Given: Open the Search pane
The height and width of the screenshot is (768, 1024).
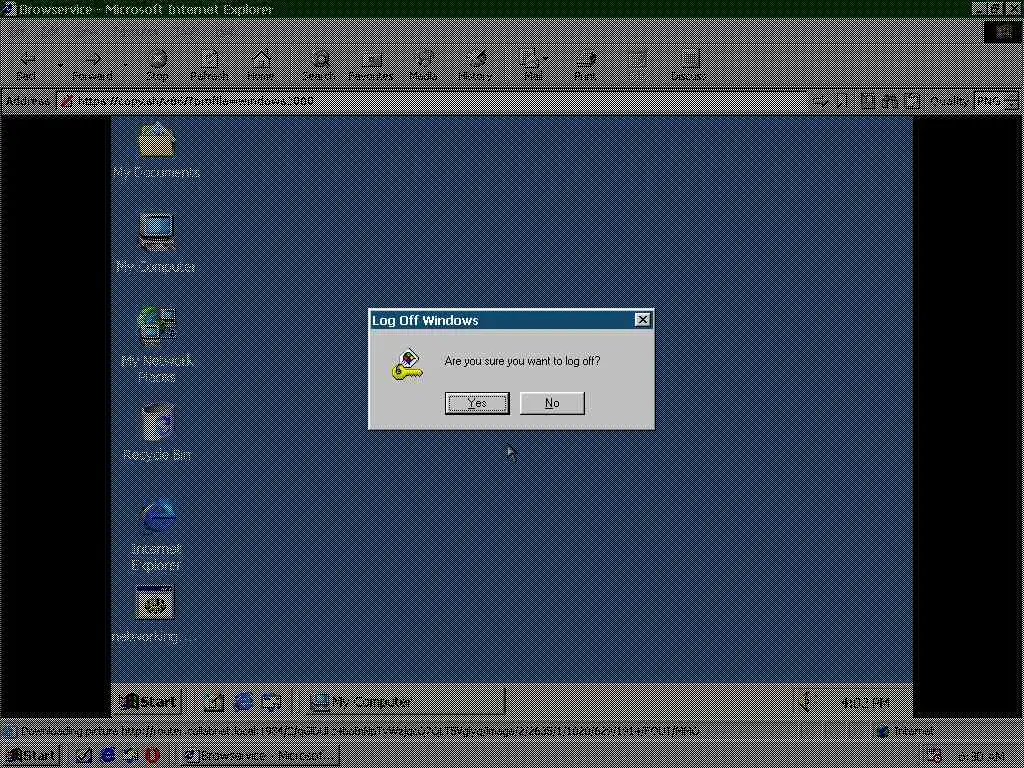Looking at the screenshot, I should [x=319, y=65].
